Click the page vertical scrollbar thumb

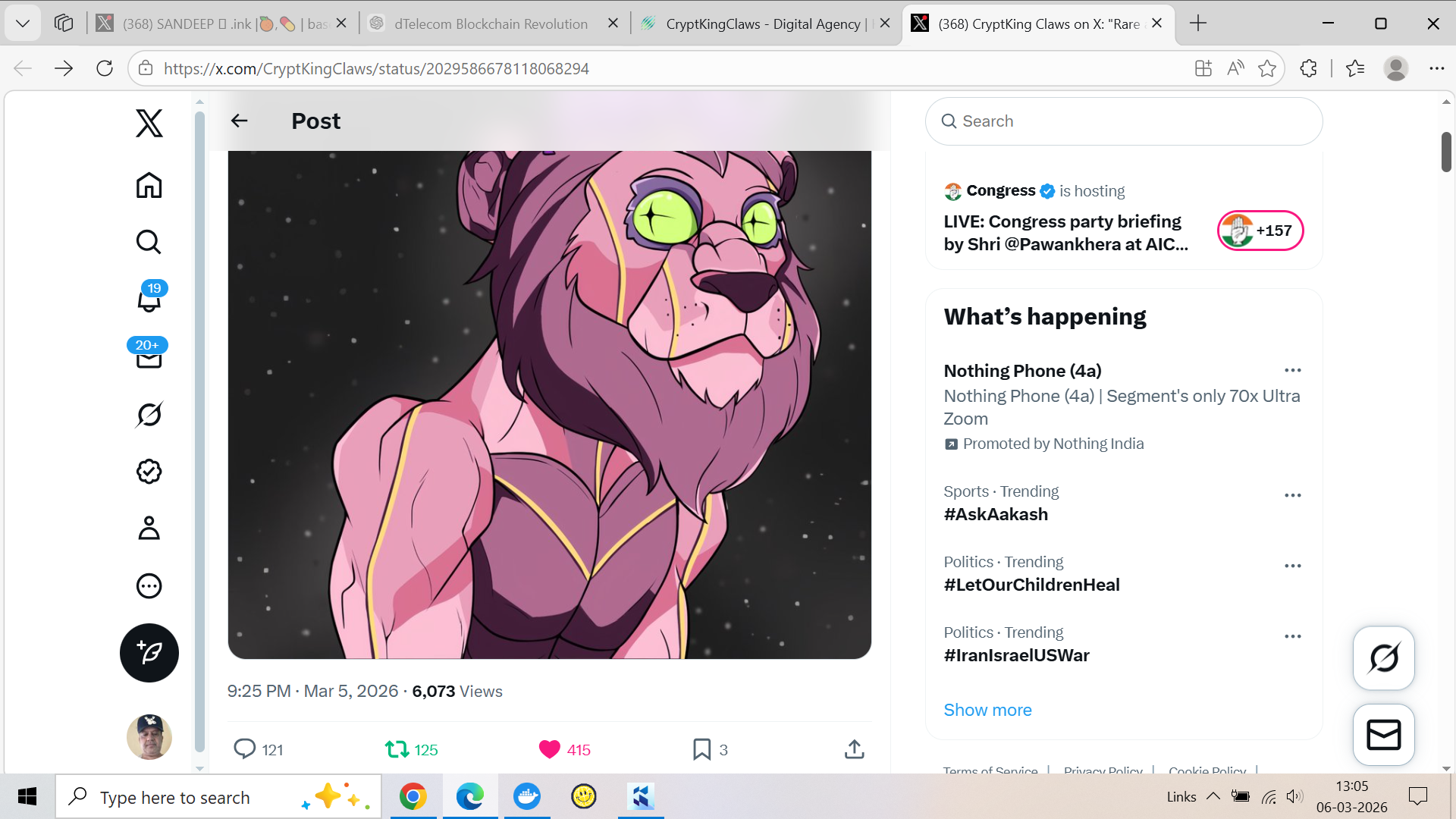[x=1446, y=152]
